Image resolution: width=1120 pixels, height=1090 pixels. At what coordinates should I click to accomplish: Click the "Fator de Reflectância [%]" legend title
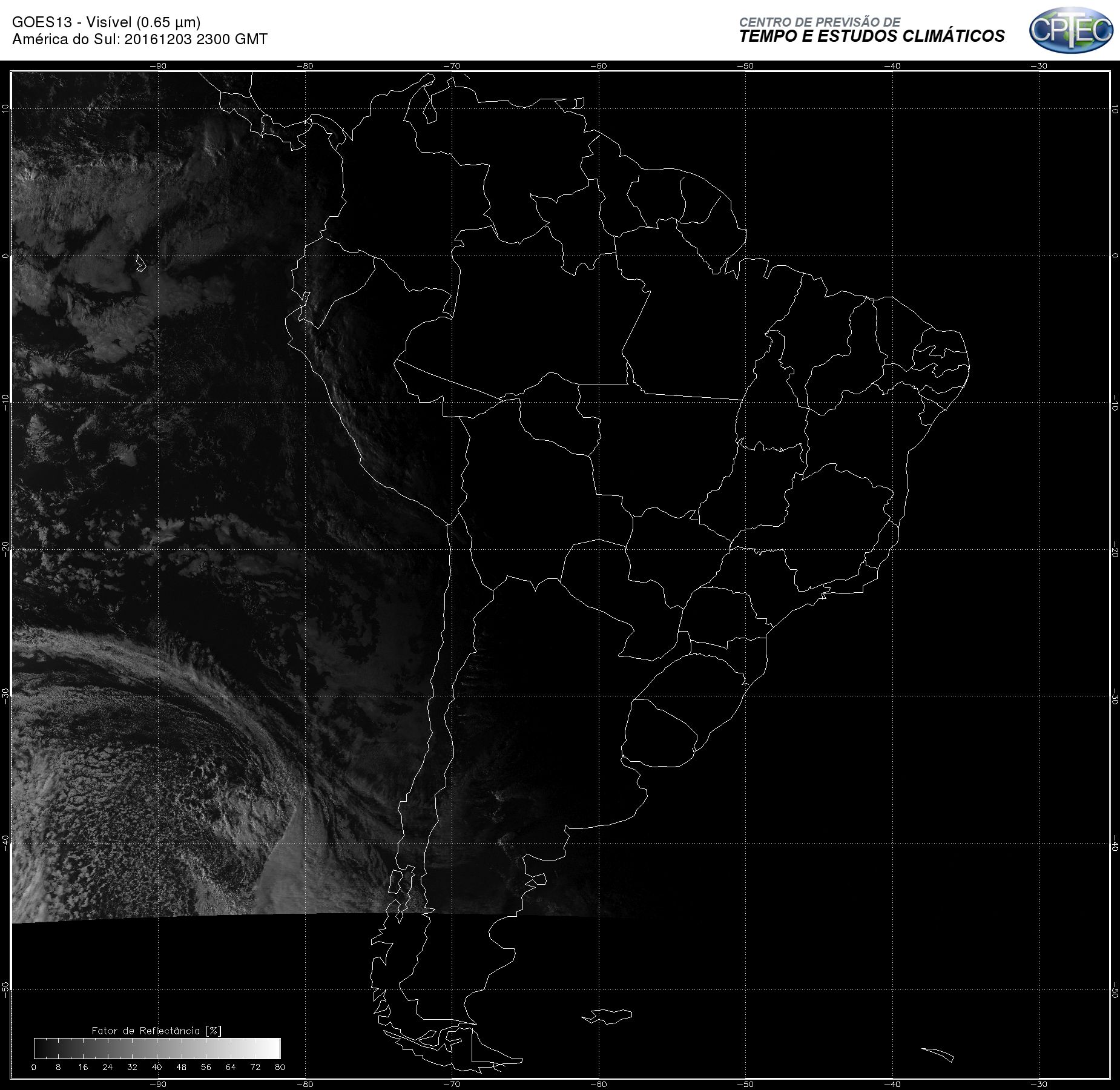tap(157, 1030)
